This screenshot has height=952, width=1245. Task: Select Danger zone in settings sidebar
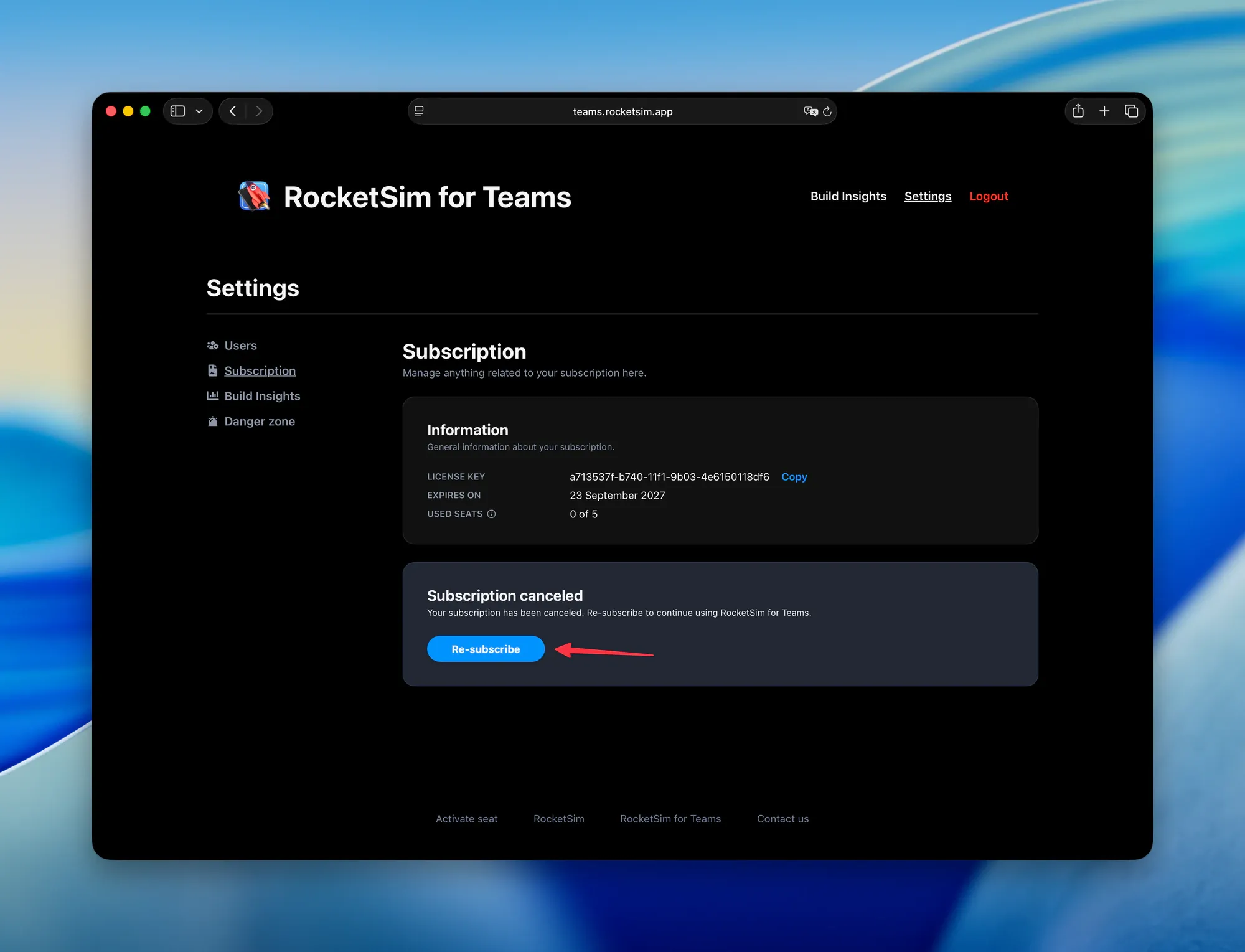click(x=251, y=422)
